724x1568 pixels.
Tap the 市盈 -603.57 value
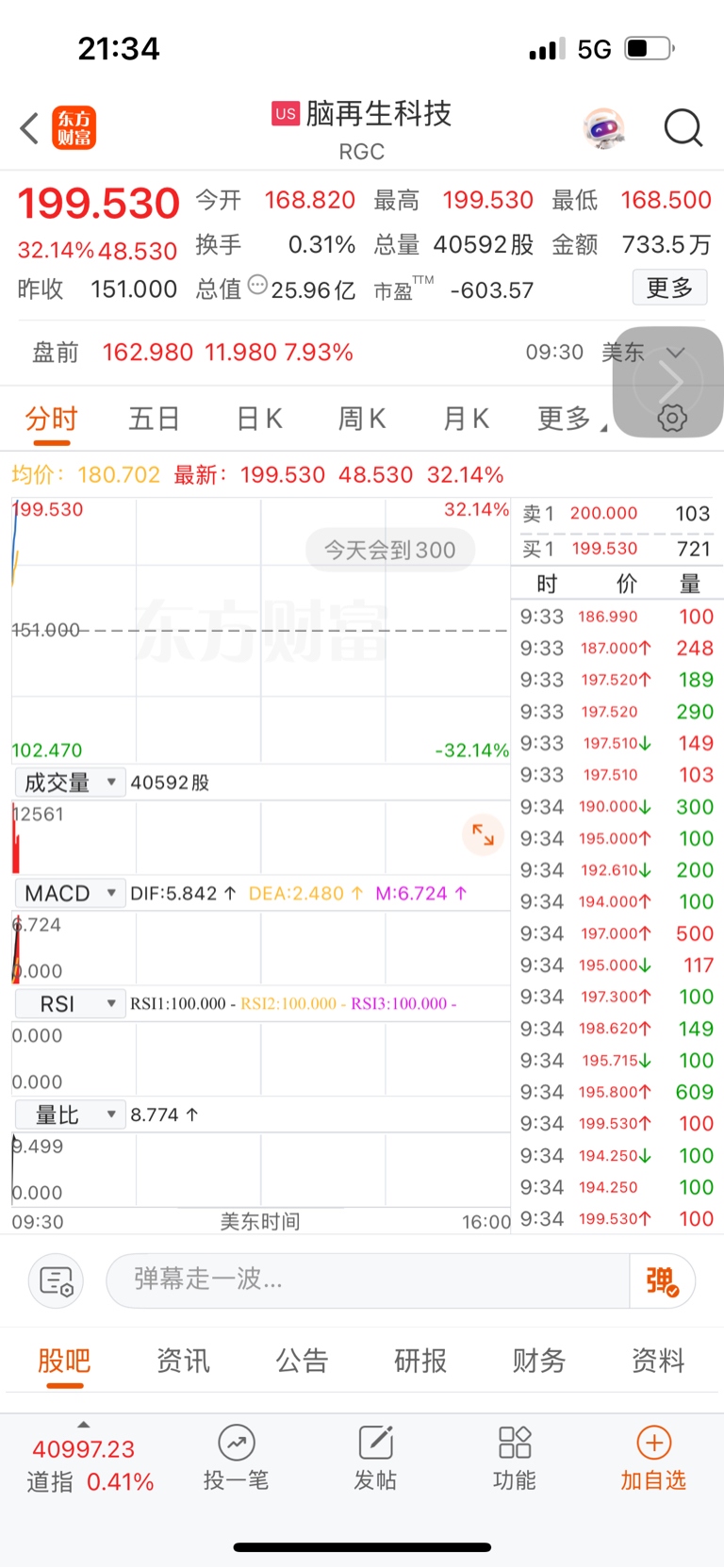point(492,290)
